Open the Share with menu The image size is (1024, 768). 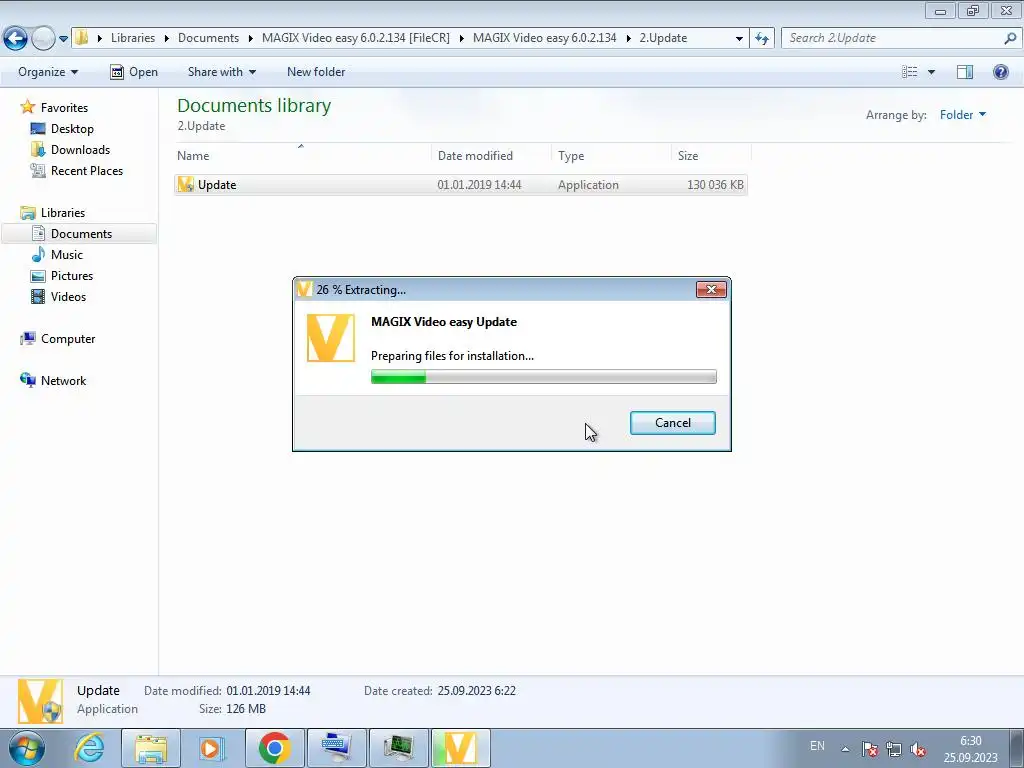pyautogui.click(x=221, y=72)
